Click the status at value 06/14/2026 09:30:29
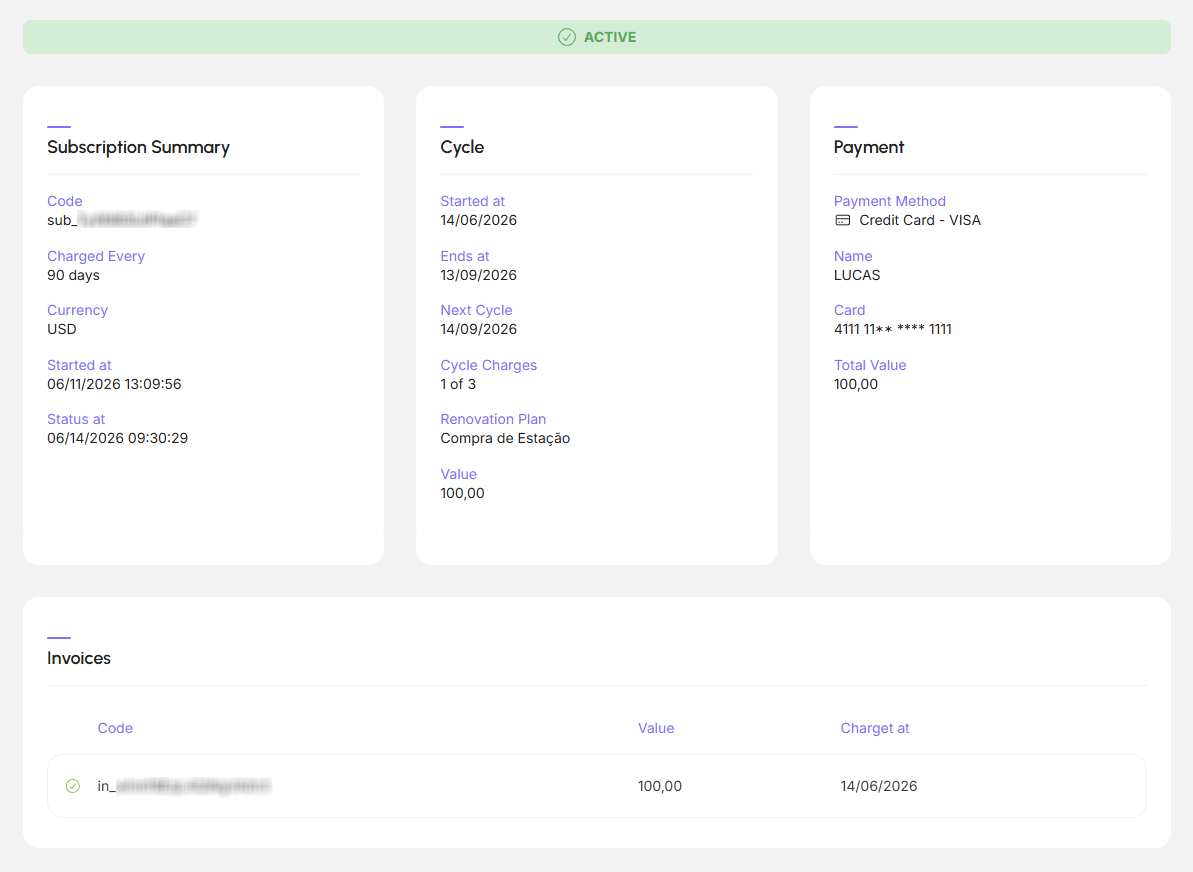Screen dimensions: 1193x872 (117, 438)
